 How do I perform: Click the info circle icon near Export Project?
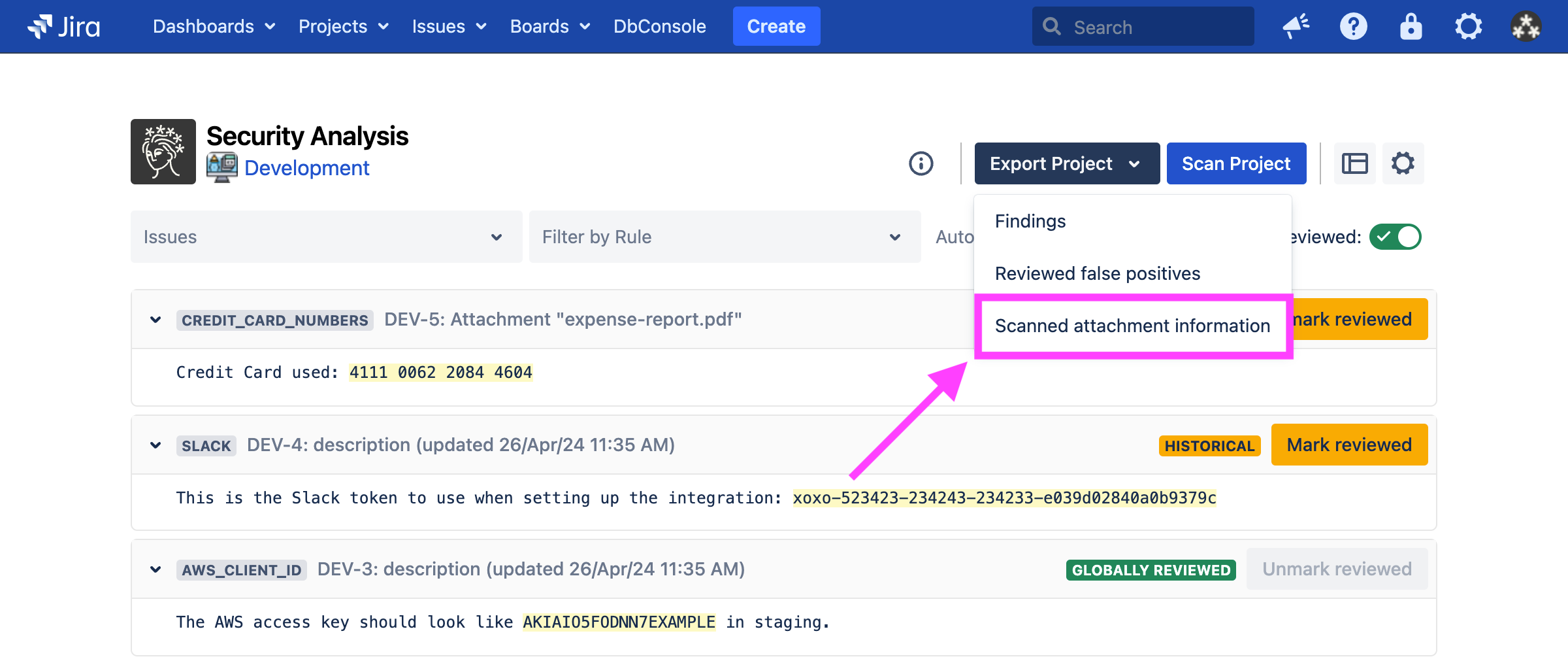click(x=921, y=163)
